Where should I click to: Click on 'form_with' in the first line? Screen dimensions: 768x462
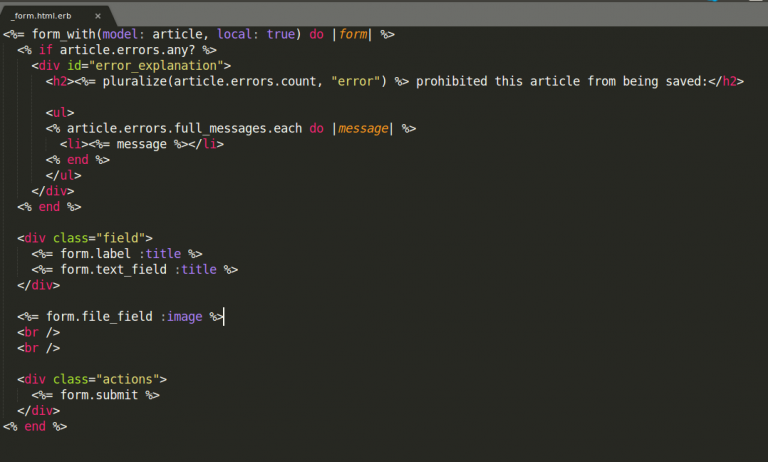point(64,34)
